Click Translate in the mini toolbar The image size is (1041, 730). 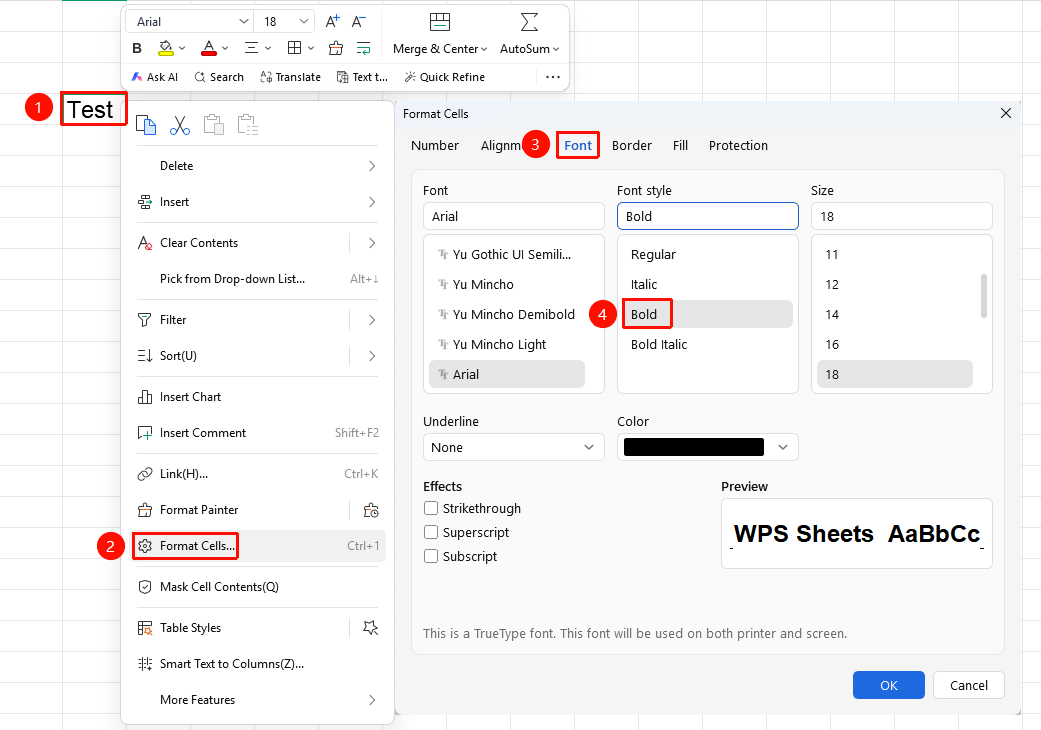(290, 77)
